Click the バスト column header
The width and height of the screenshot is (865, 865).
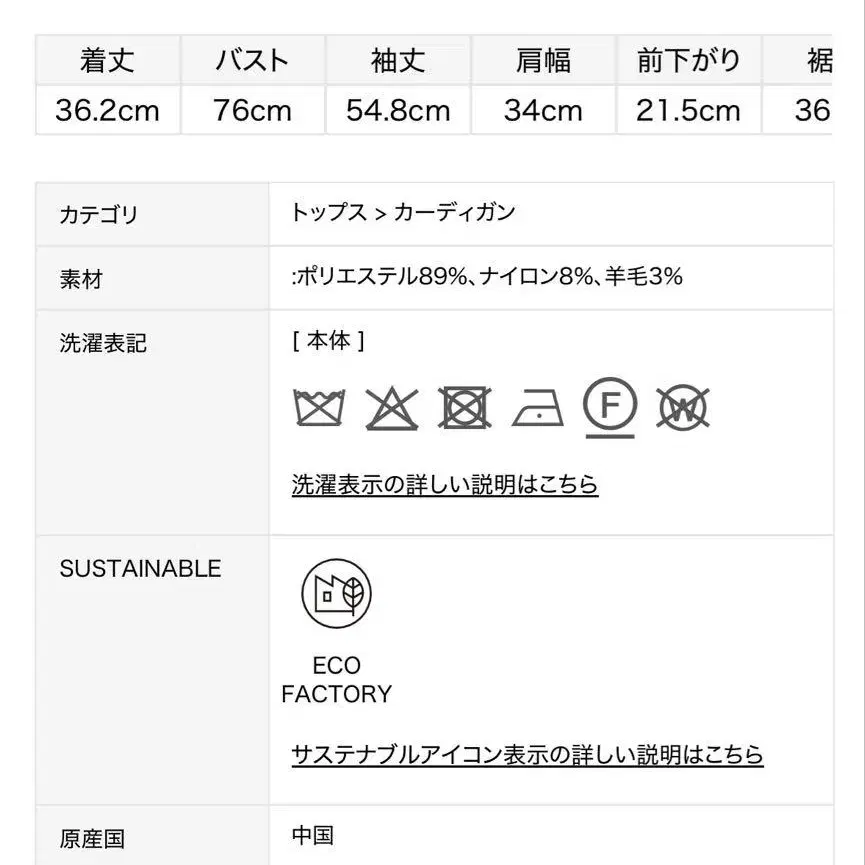(x=253, y=60)
